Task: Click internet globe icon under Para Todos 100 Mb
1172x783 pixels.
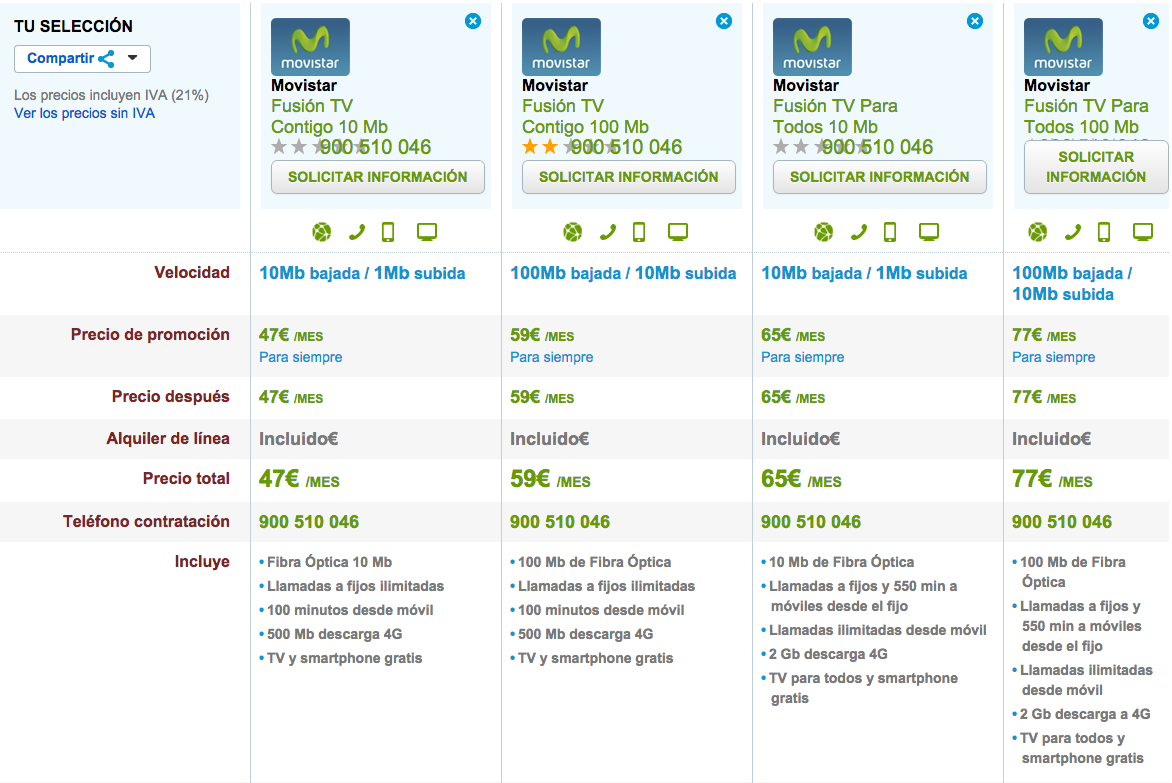Action: (1037, 232)
